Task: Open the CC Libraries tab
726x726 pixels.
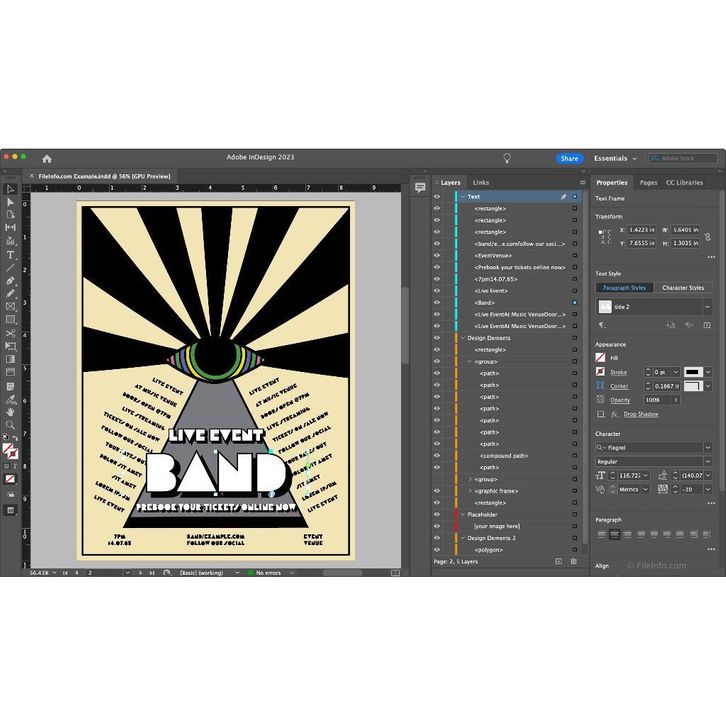Action: coord(684,183)
